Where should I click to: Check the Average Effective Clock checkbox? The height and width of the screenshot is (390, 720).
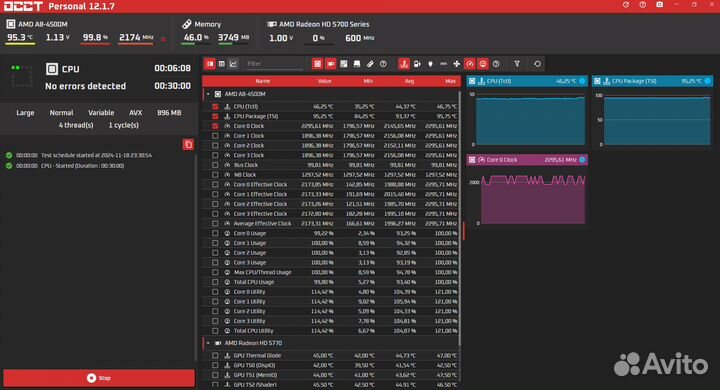click(215, 223)
